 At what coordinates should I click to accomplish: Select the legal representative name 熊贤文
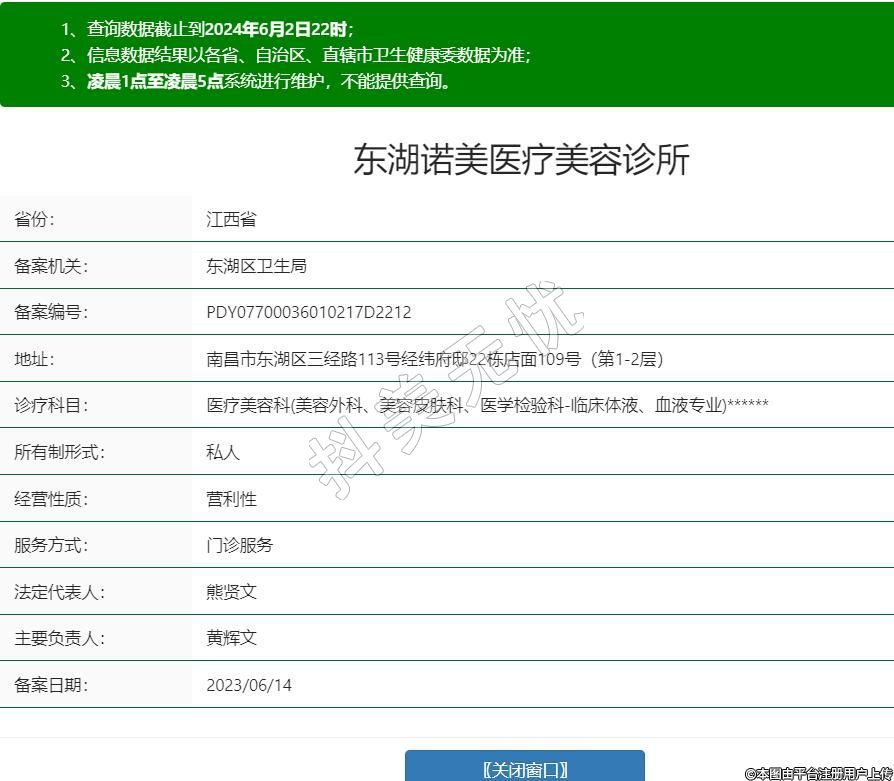(x=231, y=592)
